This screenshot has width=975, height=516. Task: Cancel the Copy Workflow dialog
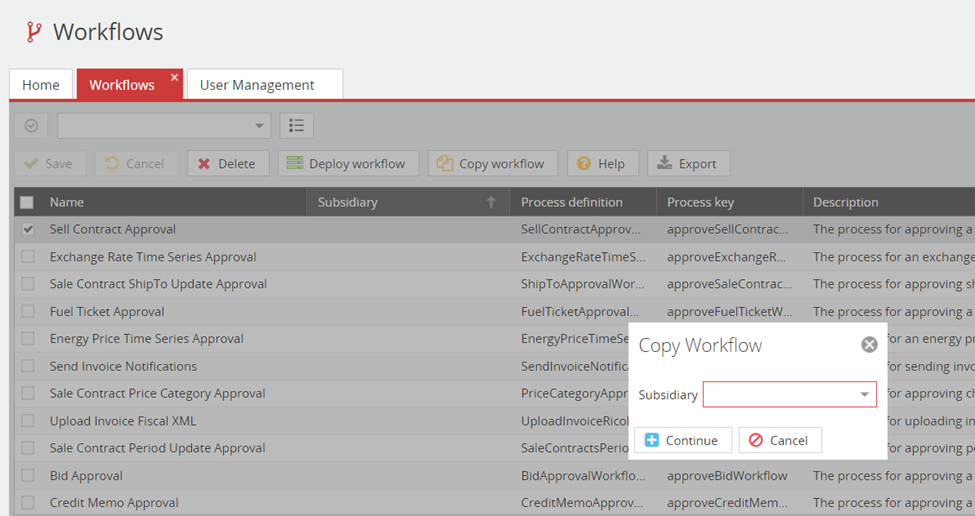pyautogui.click(x=779, y=440)
